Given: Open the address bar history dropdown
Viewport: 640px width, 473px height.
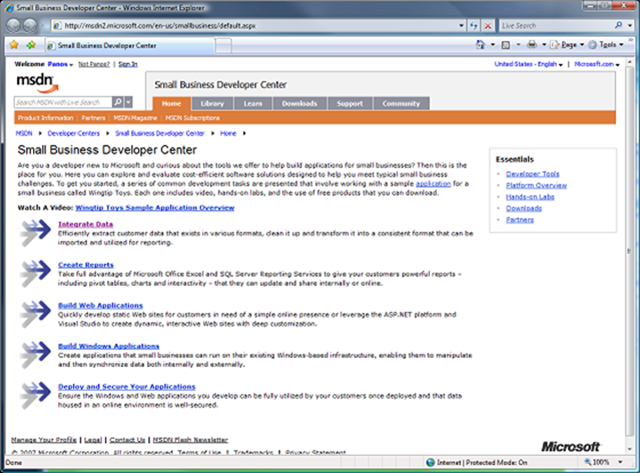Looking at the screenshot, I should point(461,26).
